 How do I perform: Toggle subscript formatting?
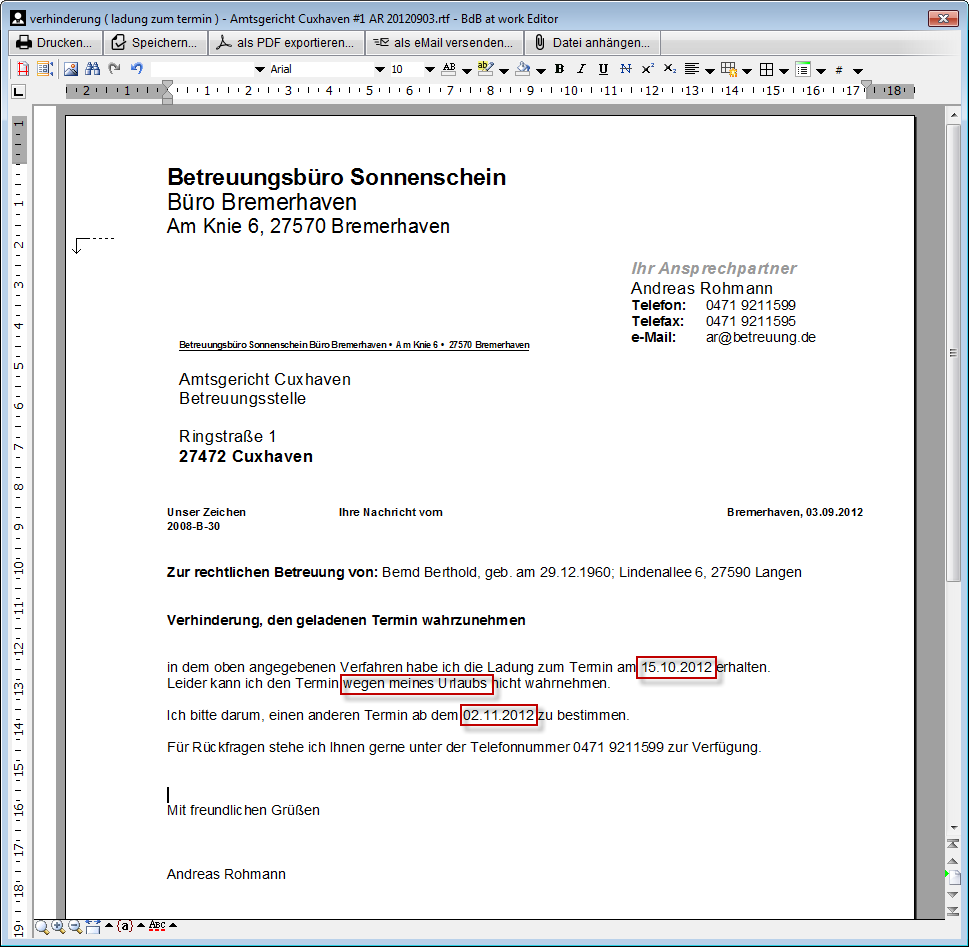click(x=670, y=69)
